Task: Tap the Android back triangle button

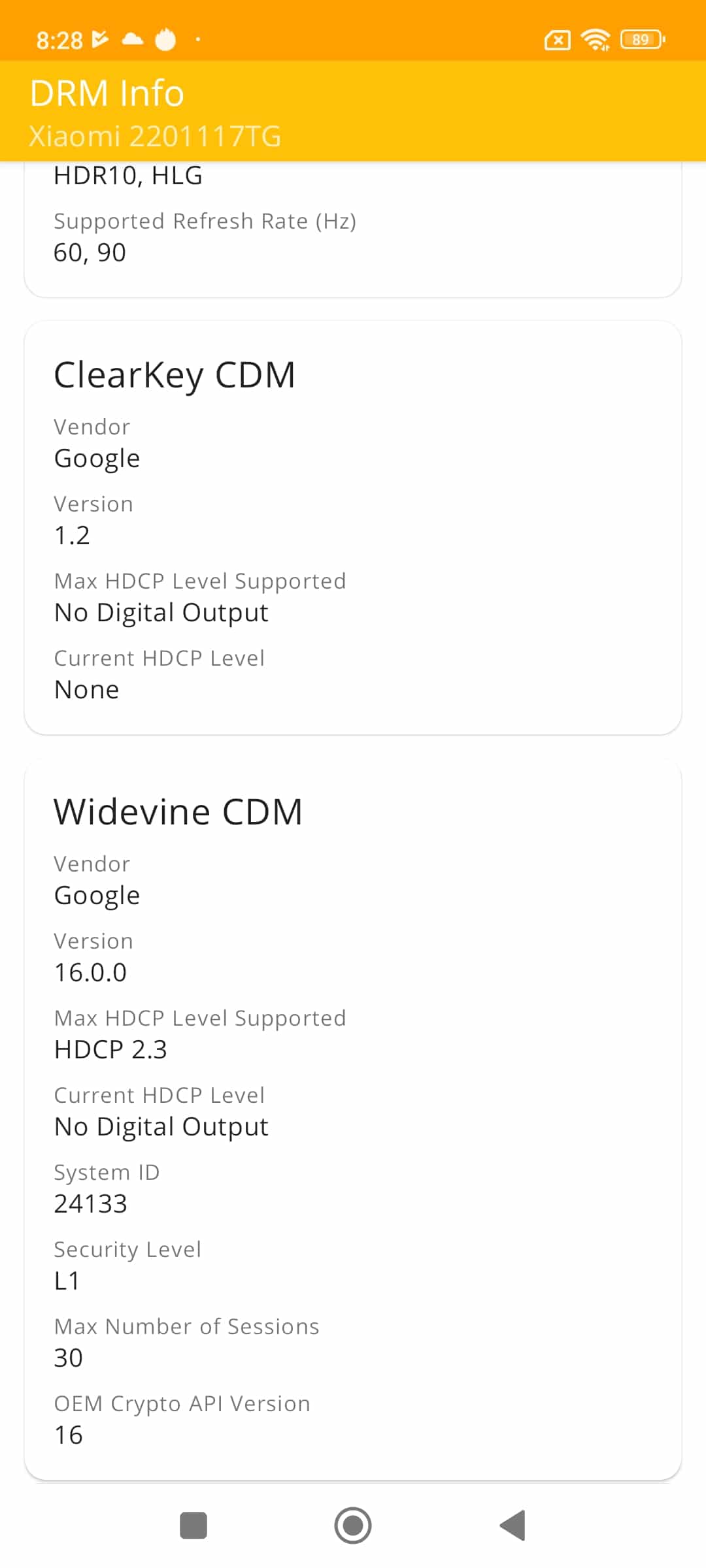Action: point(513,1526)
